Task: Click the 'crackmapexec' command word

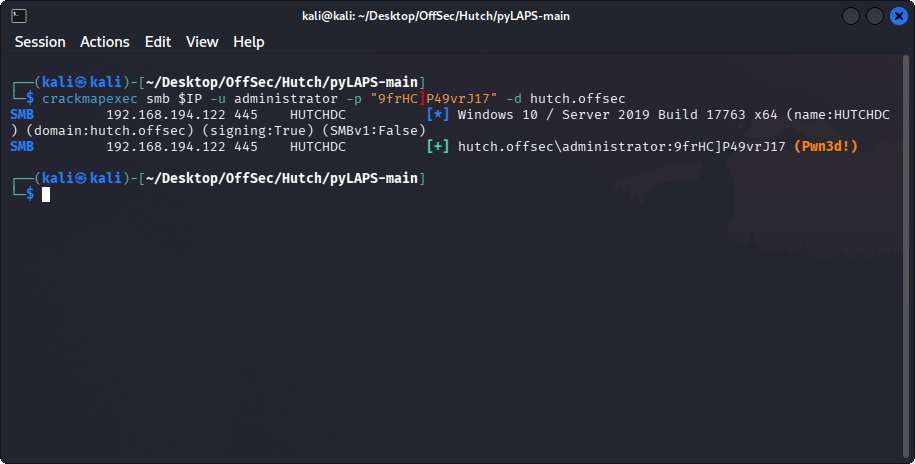Action: tap(89, 99)
